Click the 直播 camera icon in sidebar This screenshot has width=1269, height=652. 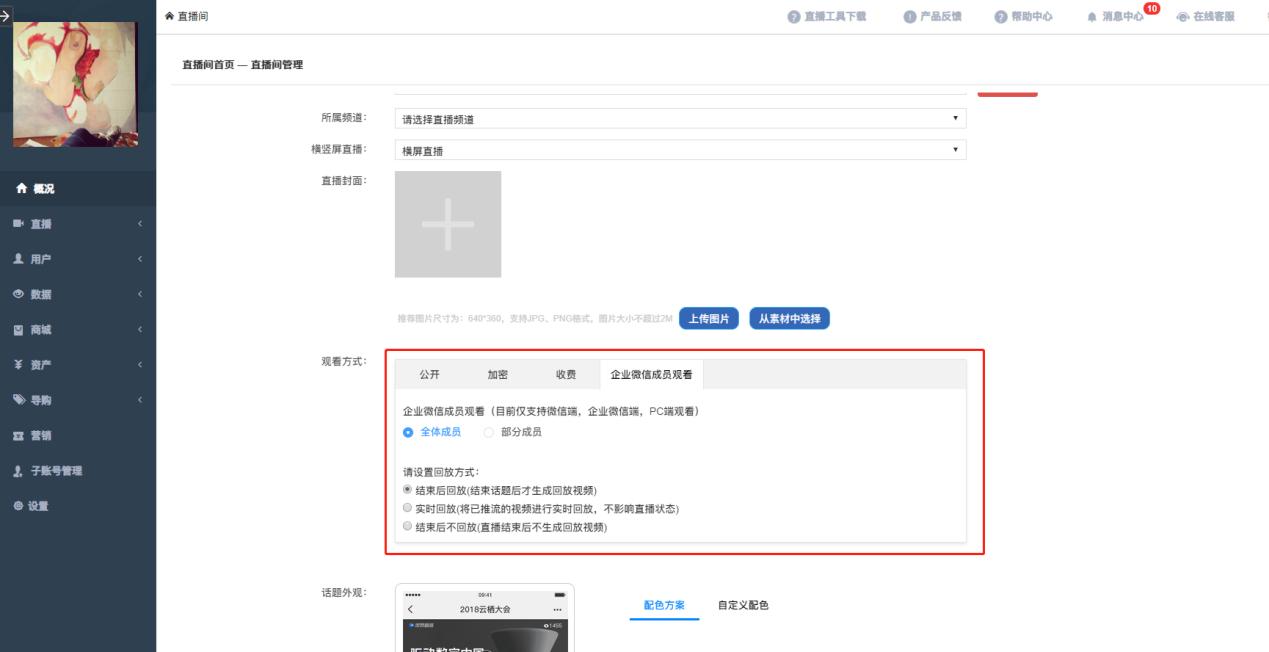coord(19,224)
